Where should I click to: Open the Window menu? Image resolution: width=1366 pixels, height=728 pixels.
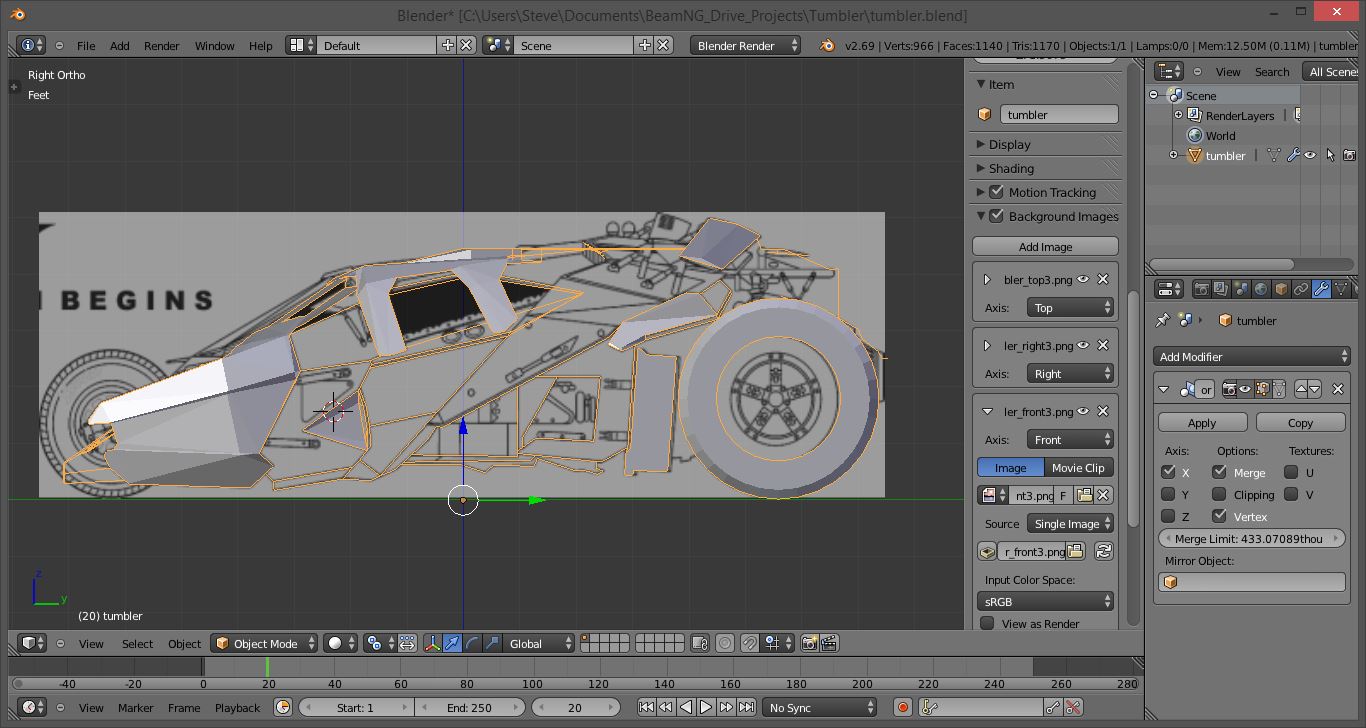point(214,45)
